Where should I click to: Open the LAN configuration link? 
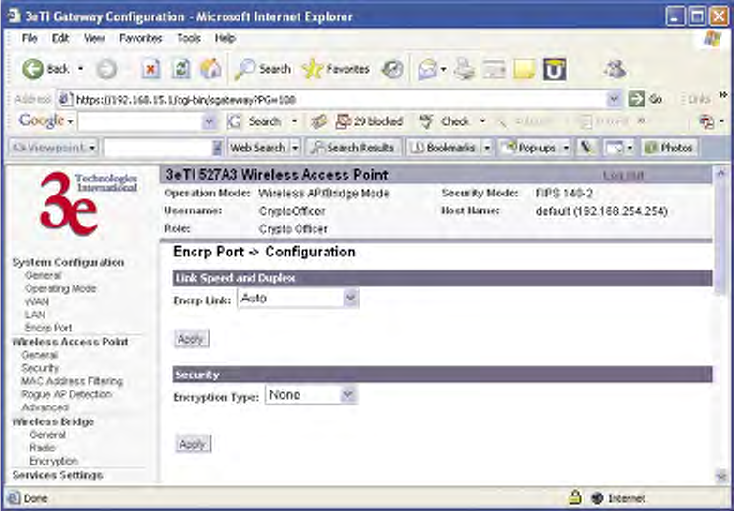coord(35,315)
